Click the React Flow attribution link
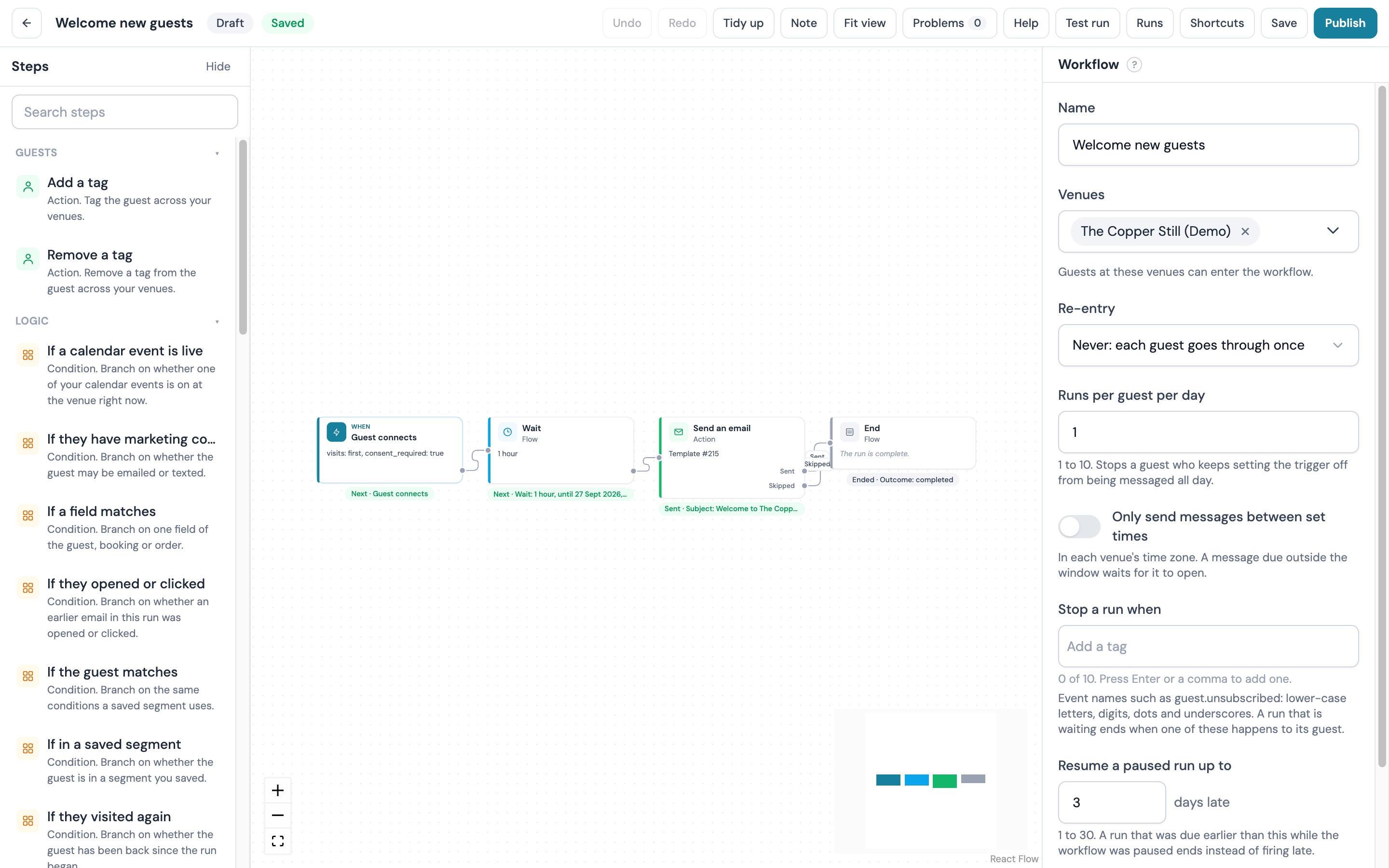 pyautogui.click(x=1014, y=859)
